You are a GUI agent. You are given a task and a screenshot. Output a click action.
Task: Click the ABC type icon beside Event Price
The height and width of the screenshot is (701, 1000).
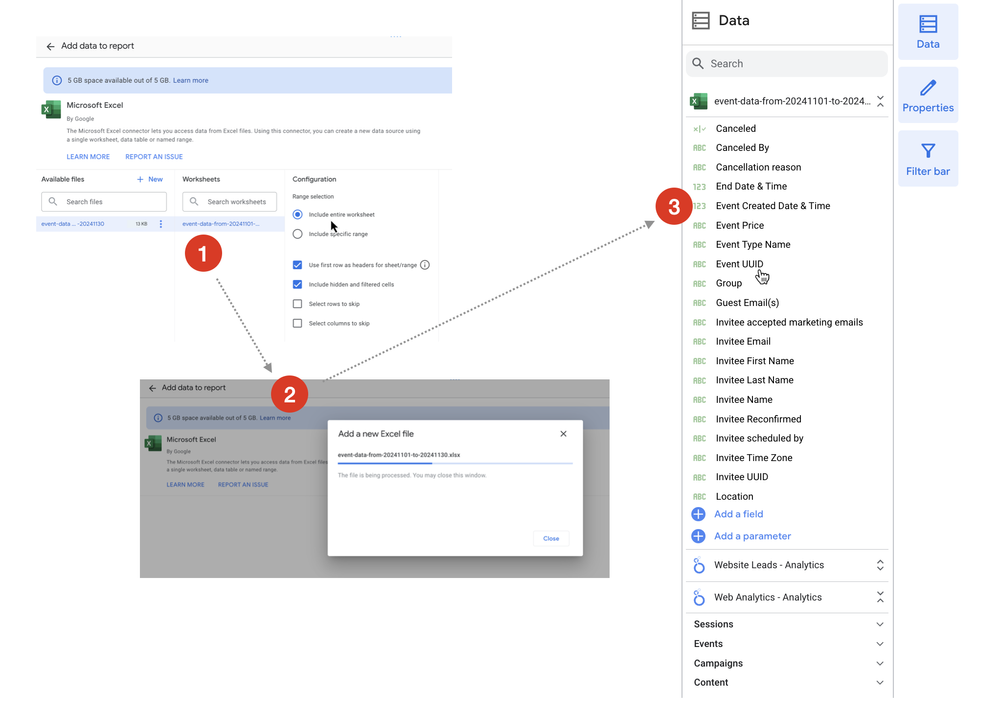pyautogui.click(x=700, y=226)
